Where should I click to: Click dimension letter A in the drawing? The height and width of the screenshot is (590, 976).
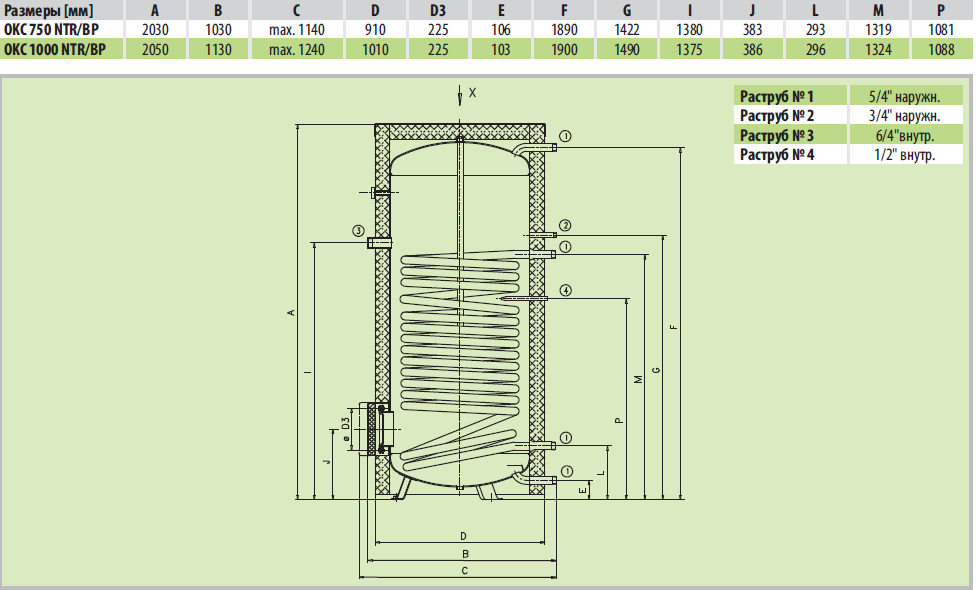point(290,313)
